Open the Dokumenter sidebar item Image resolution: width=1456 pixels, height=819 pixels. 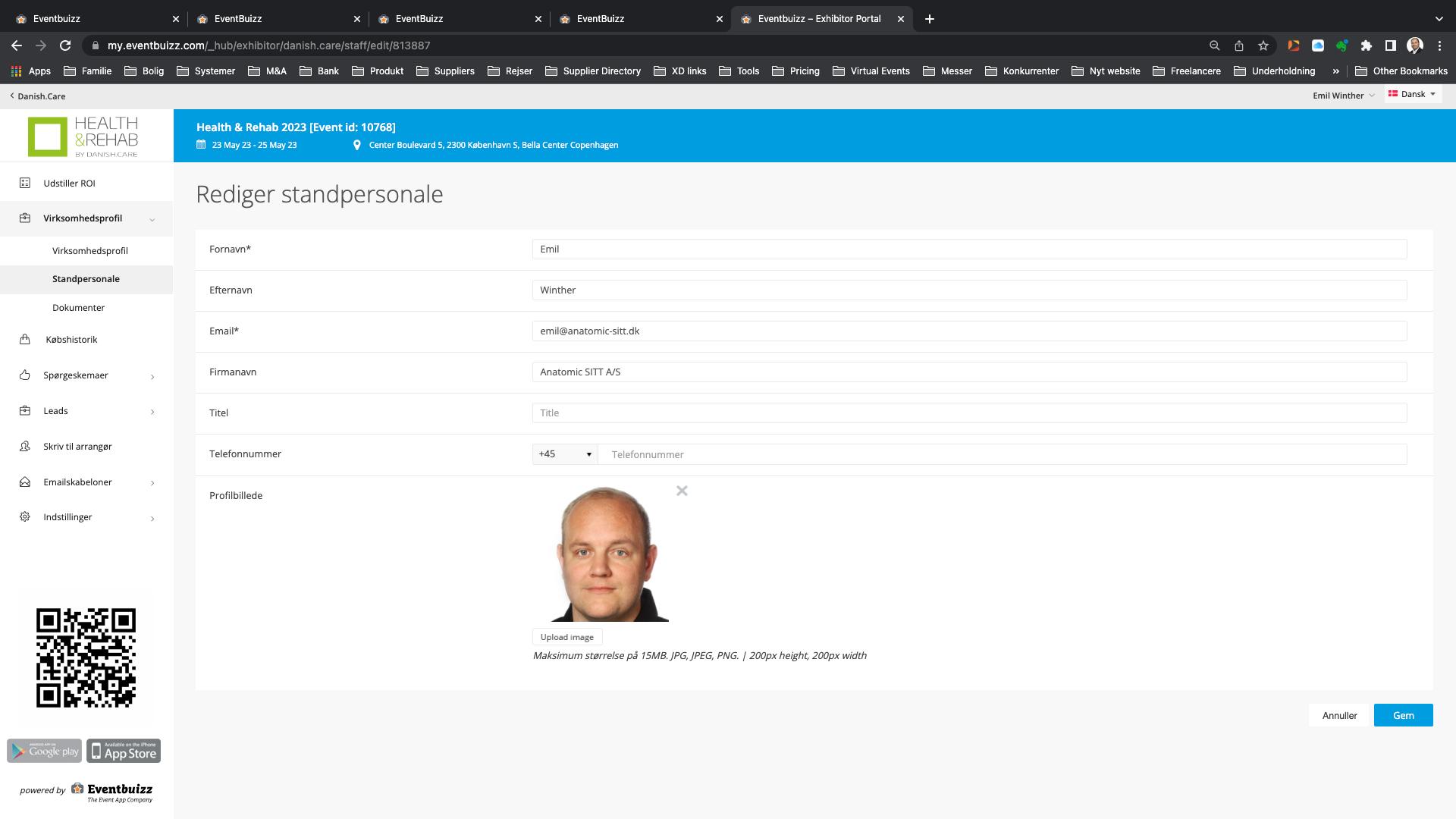point(79,308)
